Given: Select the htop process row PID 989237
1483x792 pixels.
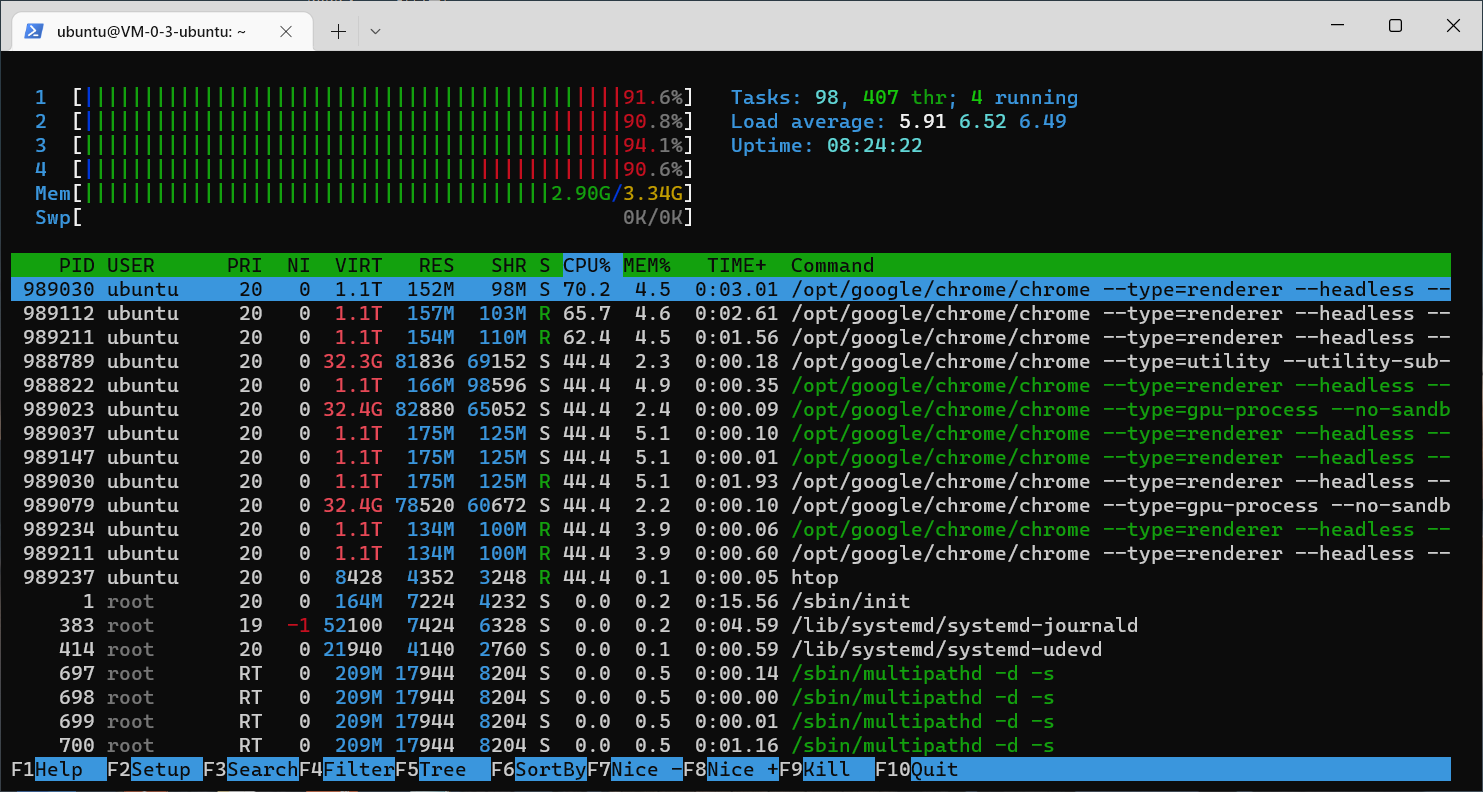Looking at the screenshot, I should pos(731,577).
